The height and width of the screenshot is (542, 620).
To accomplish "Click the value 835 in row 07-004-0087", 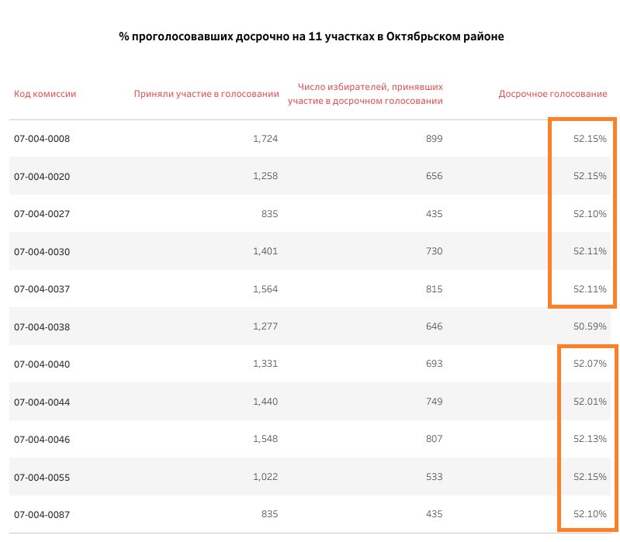I will pyautogui.click(x=270, y=514).
